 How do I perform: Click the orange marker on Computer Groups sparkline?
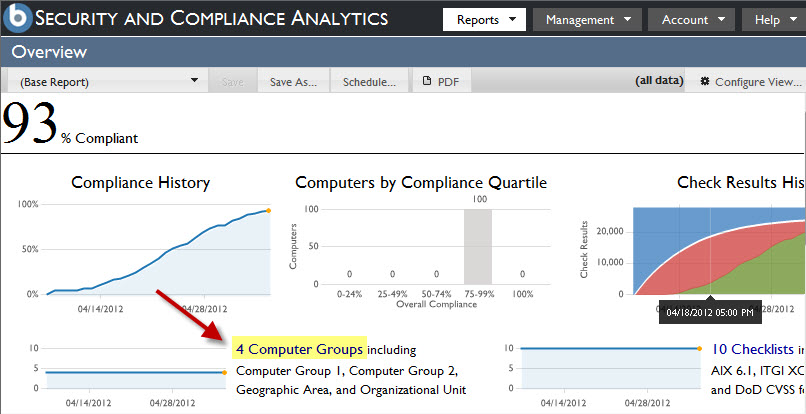point(224,373)
